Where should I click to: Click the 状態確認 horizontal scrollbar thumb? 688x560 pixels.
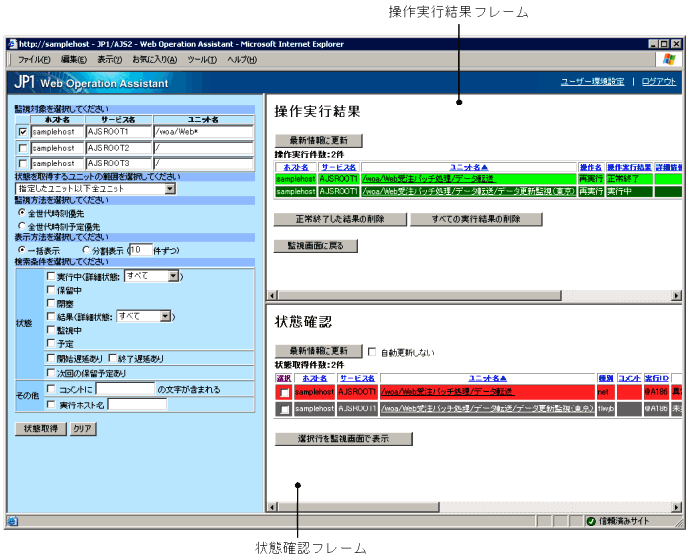tap(358, 507)
